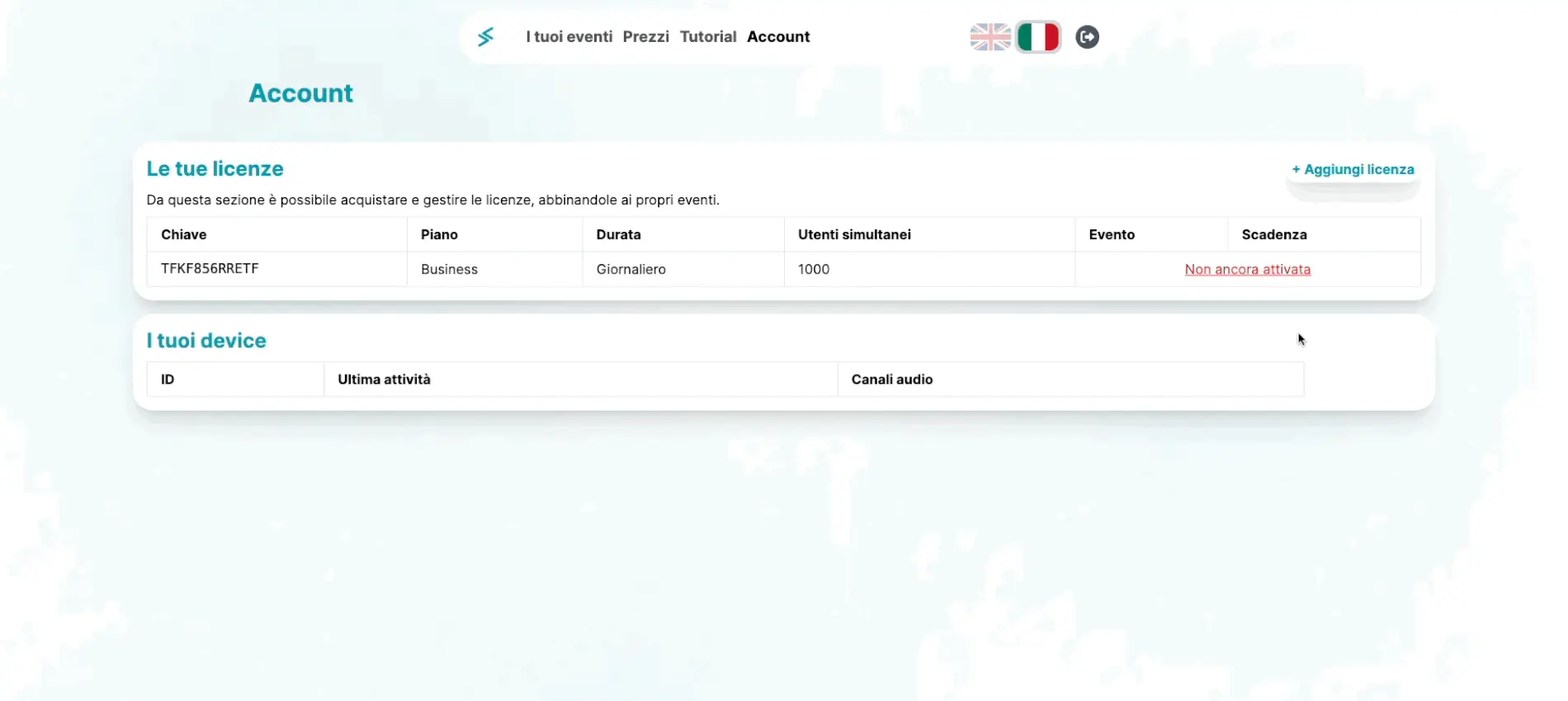Open the Tutorial navigation item
This screenshot has height=701, width=1568.
707,37
